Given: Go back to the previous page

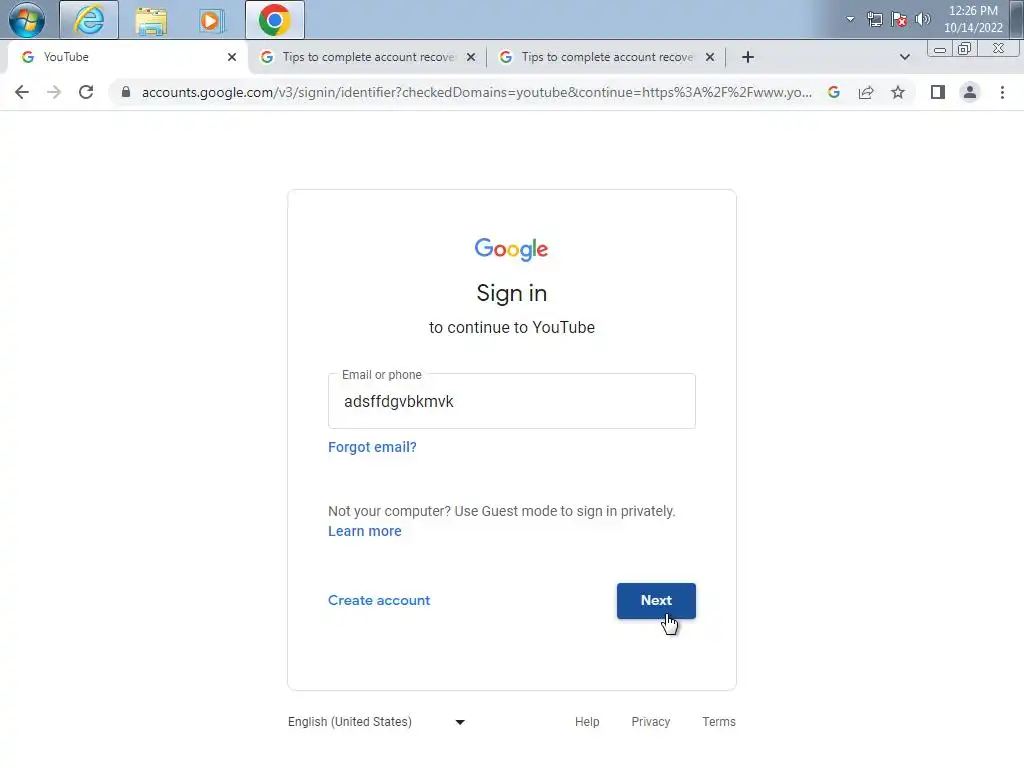Looking at the screenshot, I should [22, 92].
